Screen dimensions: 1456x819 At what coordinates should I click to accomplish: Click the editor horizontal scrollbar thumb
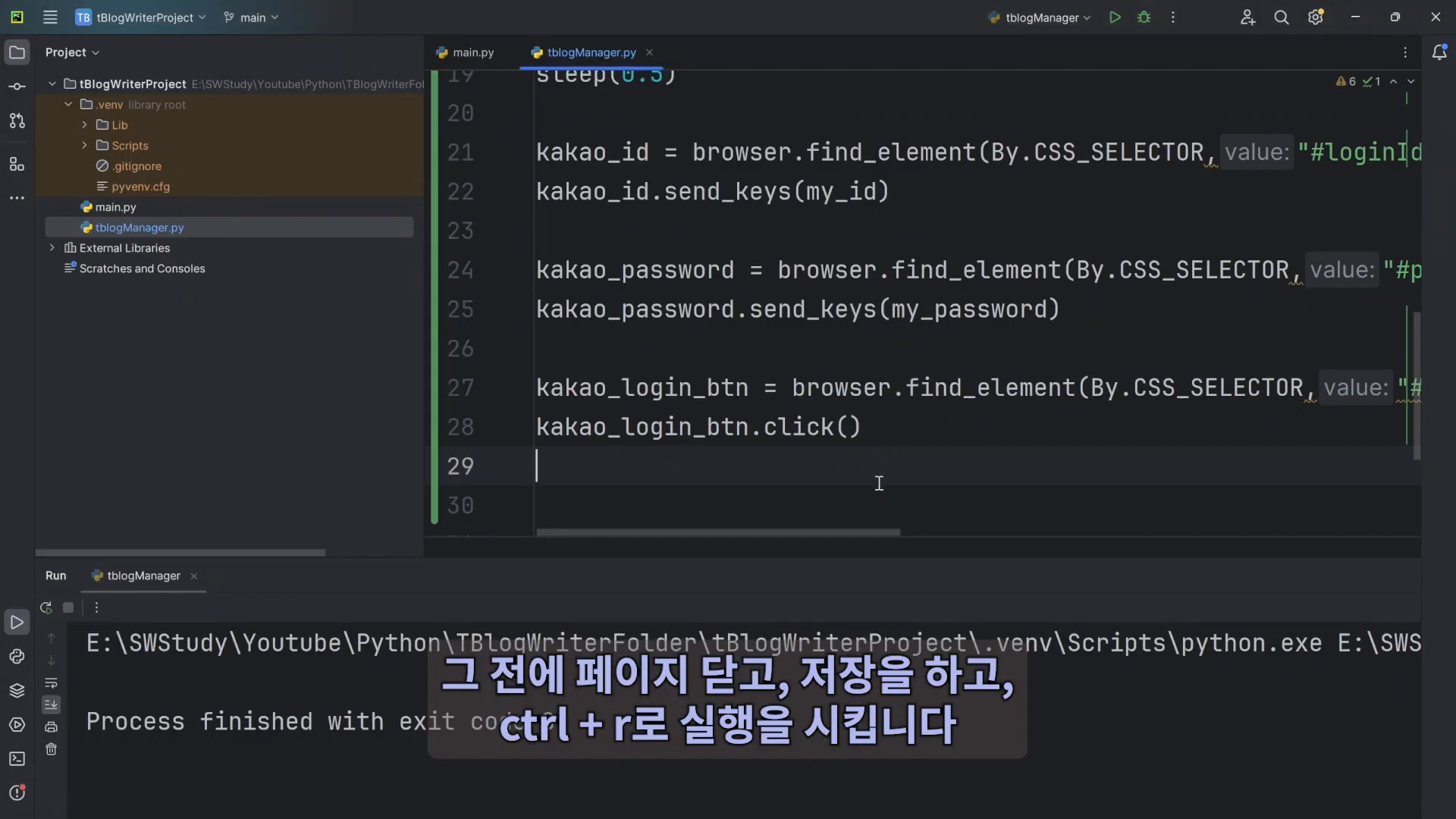[x=718, y=532]
